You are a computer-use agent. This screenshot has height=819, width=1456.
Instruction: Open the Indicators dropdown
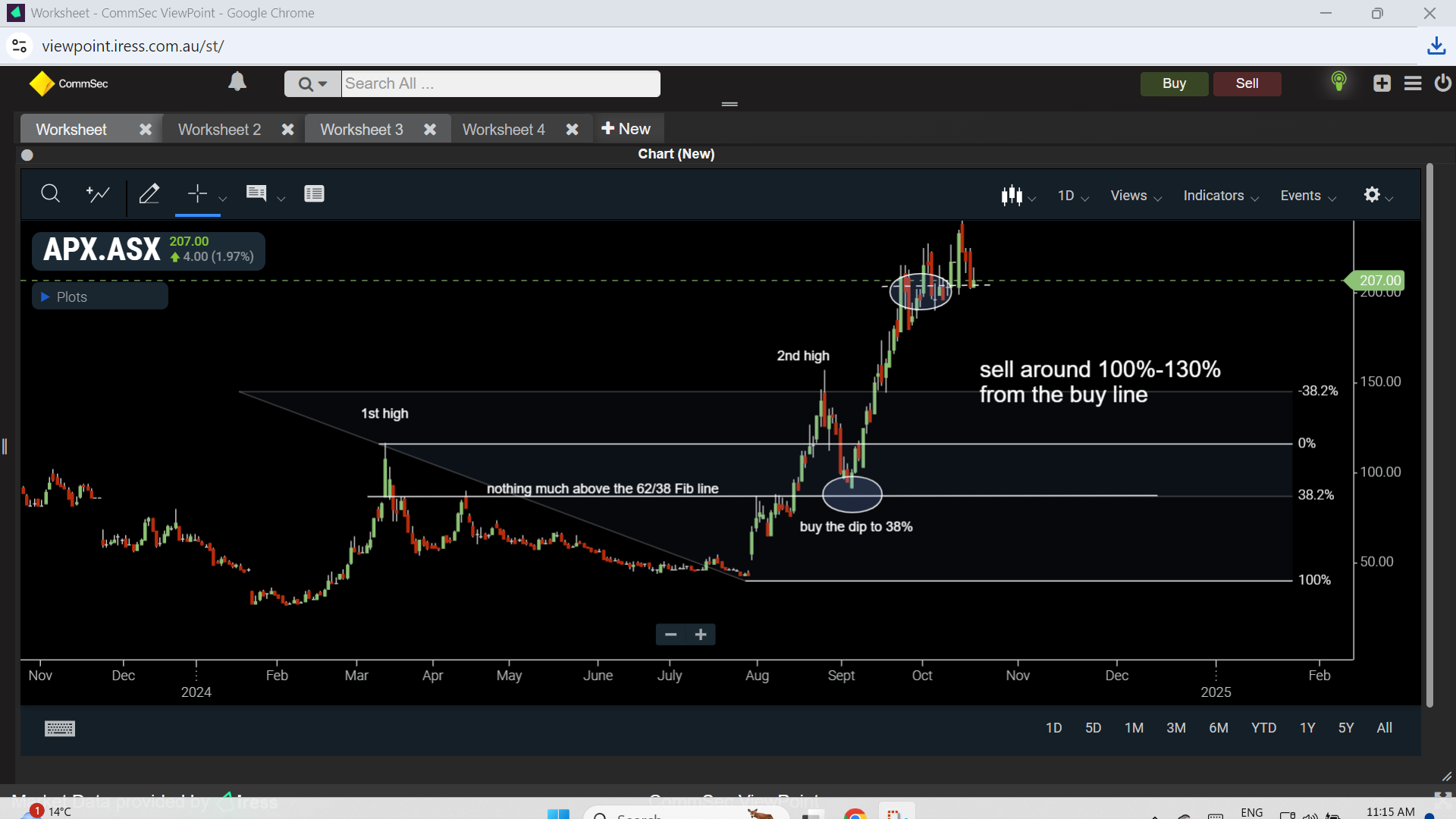click(1221, 196)
